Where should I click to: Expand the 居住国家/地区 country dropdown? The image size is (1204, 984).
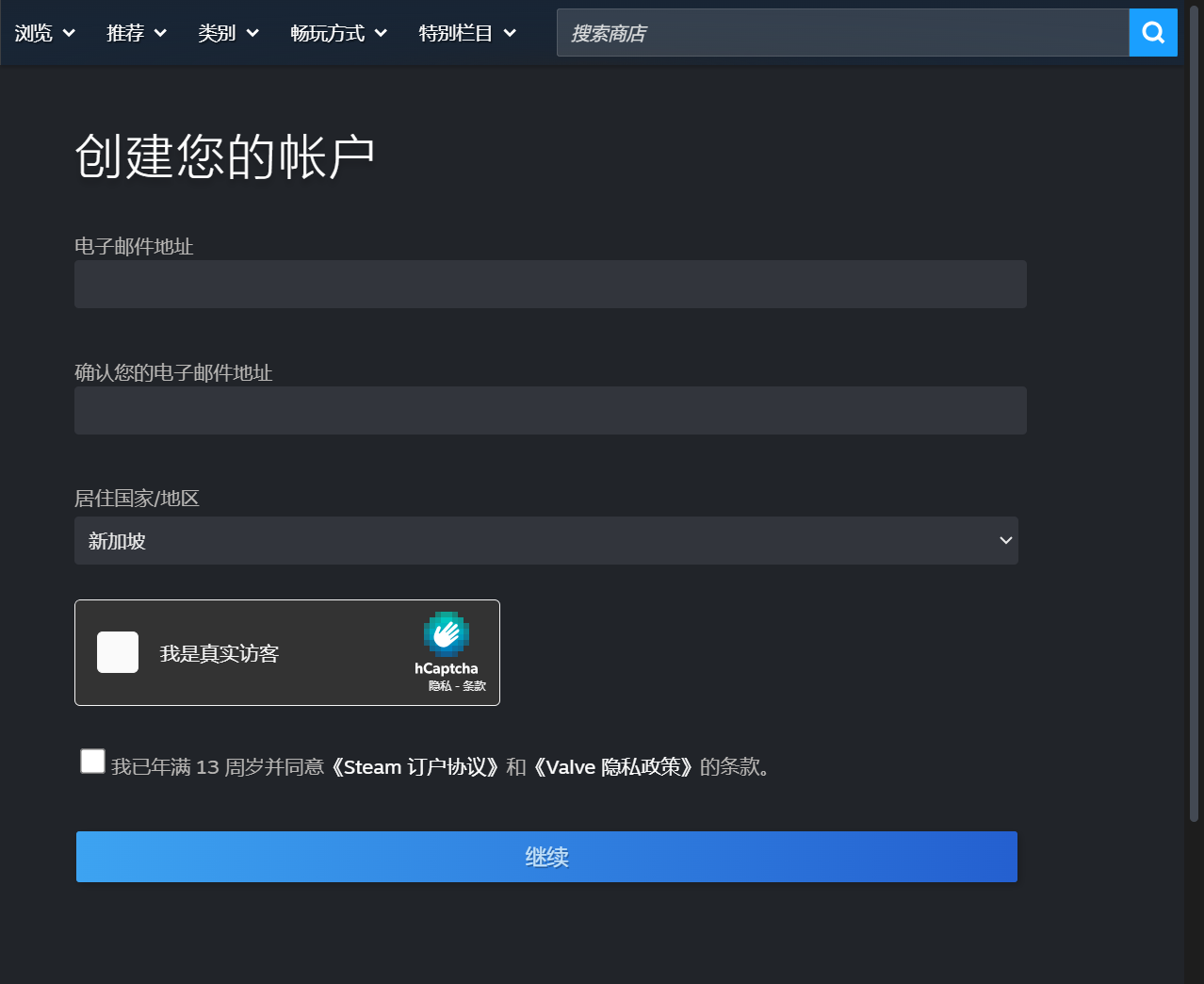tap(546, 540)
